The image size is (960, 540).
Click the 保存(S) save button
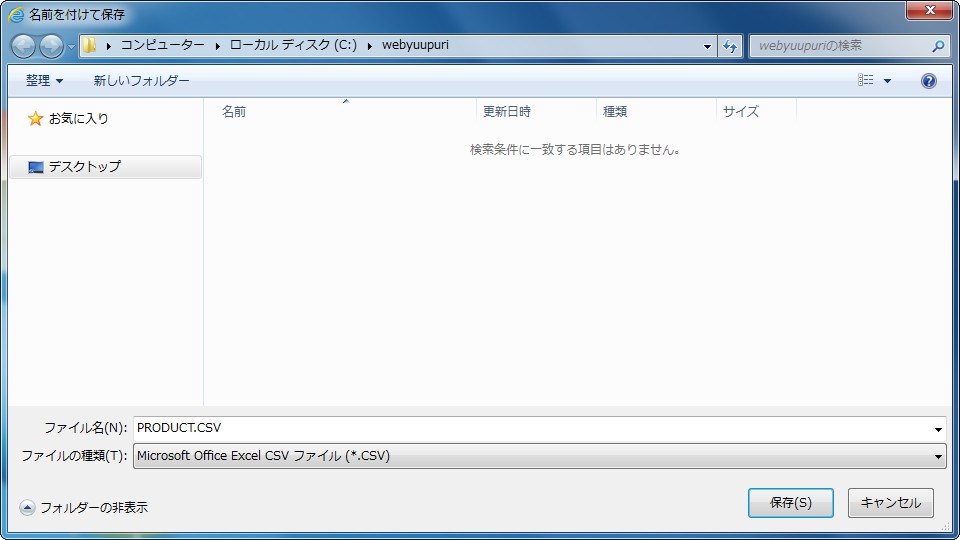(790, 503)
